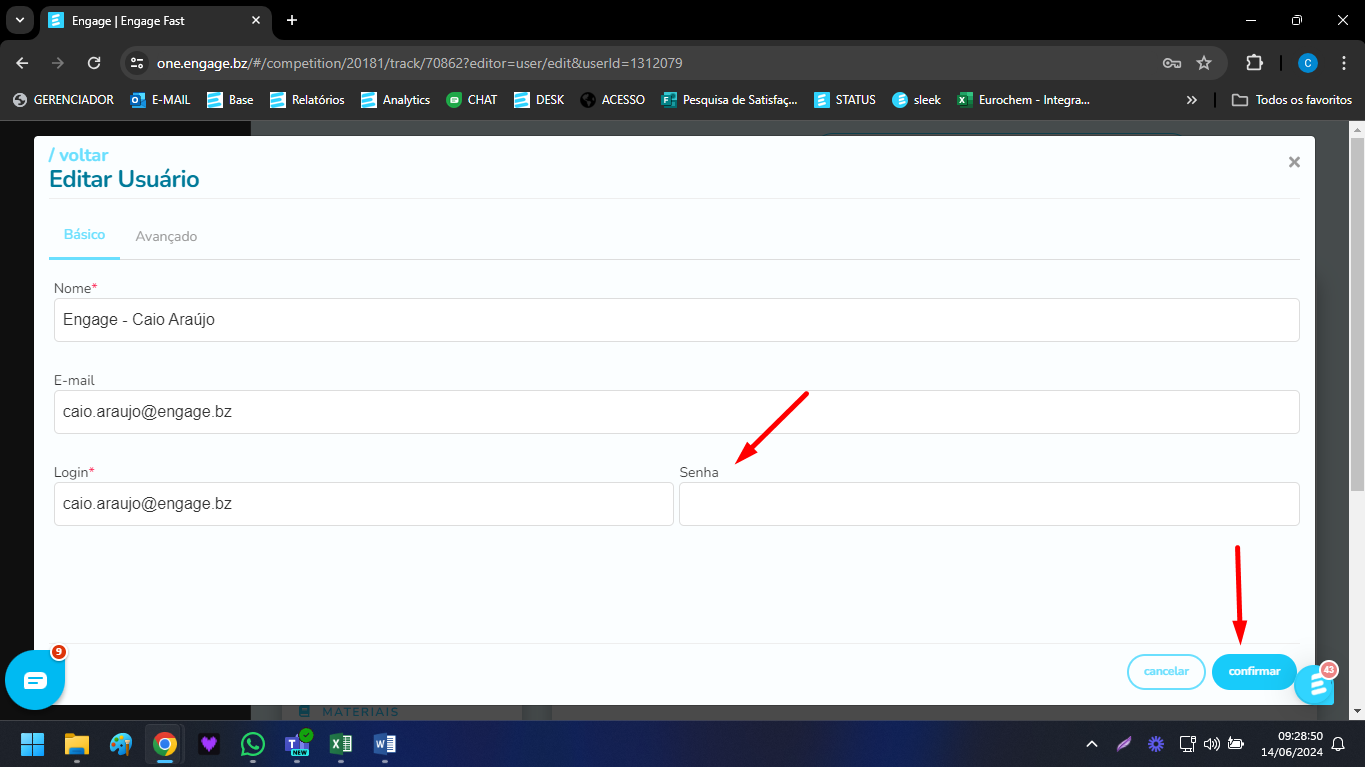Open the Chrome three-dot menu
The image size is (1365, 767).
[1342, 63]
